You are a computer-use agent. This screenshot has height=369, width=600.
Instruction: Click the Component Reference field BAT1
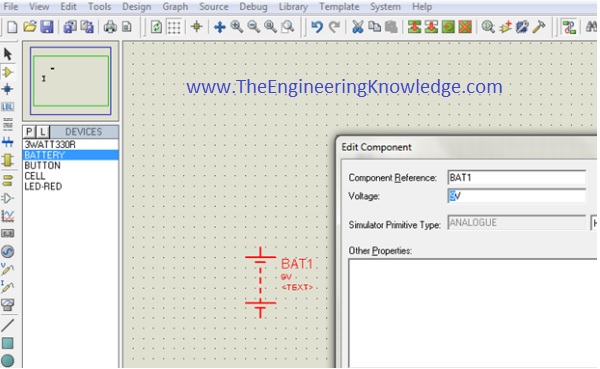(x=516, y=178)
